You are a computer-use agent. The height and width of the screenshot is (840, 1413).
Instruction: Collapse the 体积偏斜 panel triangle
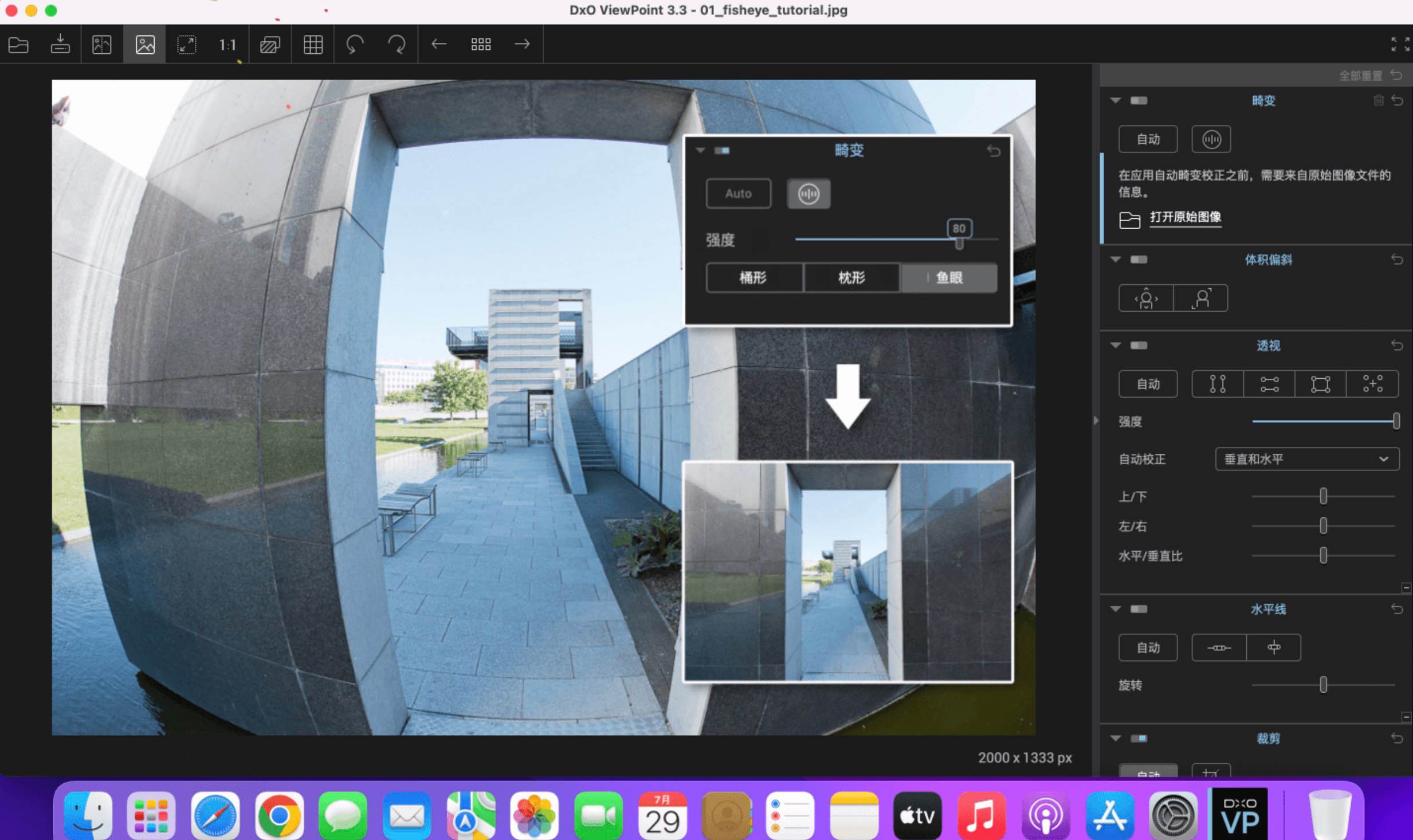point(1115,260)
